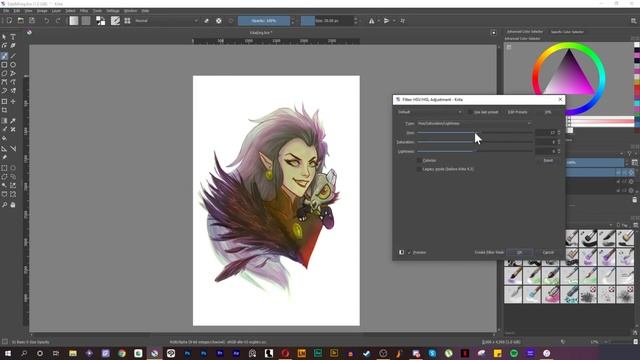Click the Hue slider track
This screenshot has height=360, width=640.
(x=475, y=133)
